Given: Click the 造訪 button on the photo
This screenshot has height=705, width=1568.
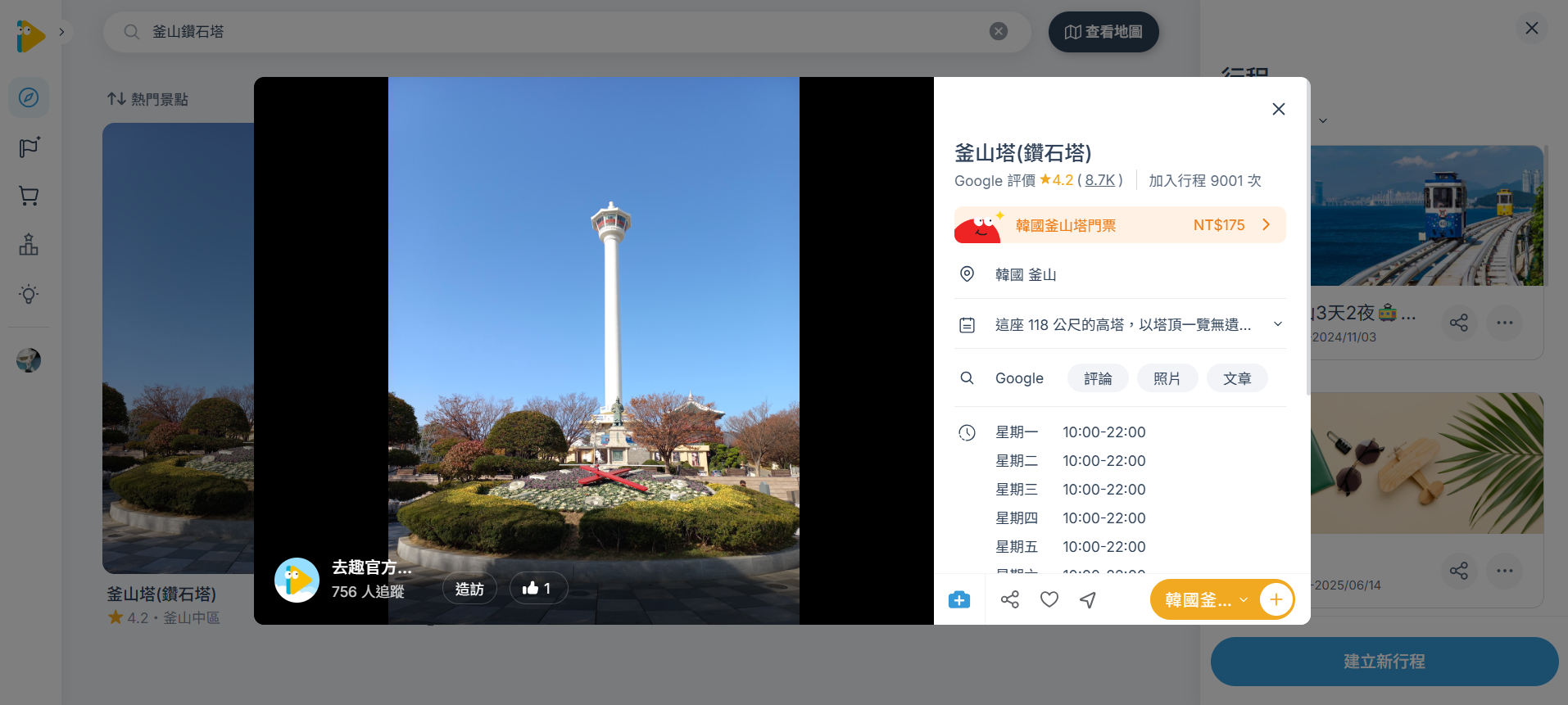Looking at the screenshot, I should (x=469, y=589).
